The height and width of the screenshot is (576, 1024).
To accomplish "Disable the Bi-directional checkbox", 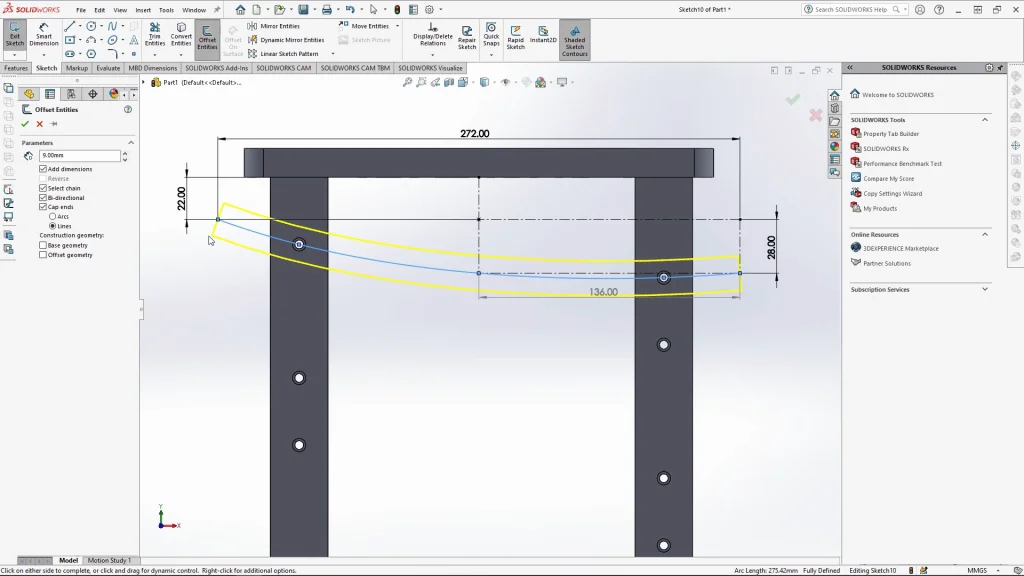I will coord(43,198).
